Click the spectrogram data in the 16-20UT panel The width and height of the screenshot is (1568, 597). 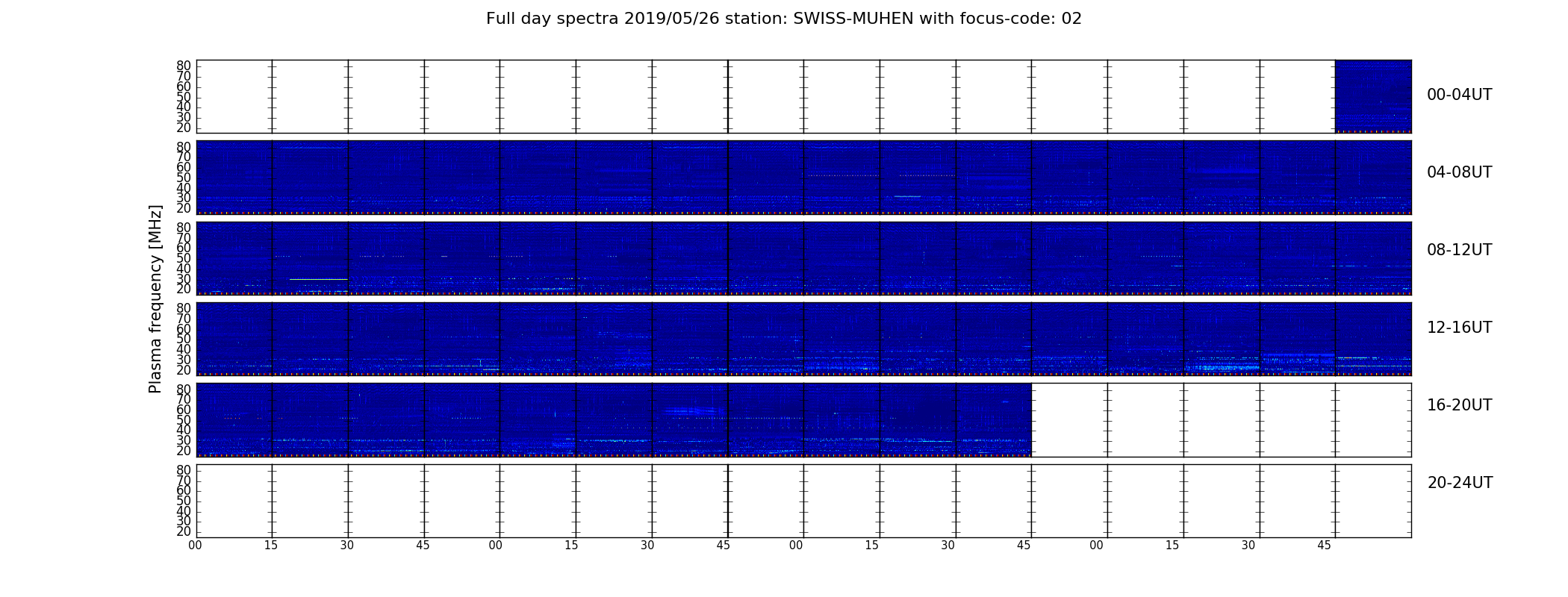(x=614, y=419)
